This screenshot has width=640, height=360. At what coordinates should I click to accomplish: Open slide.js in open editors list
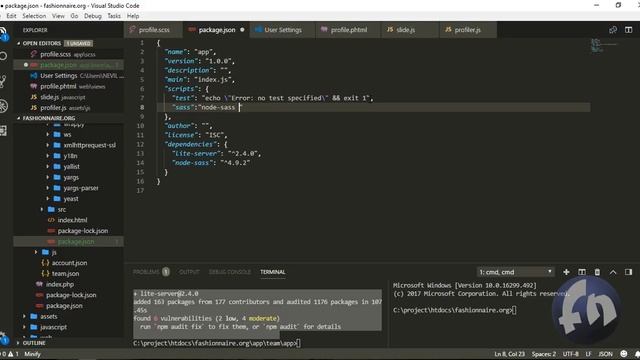coord(69,97)
